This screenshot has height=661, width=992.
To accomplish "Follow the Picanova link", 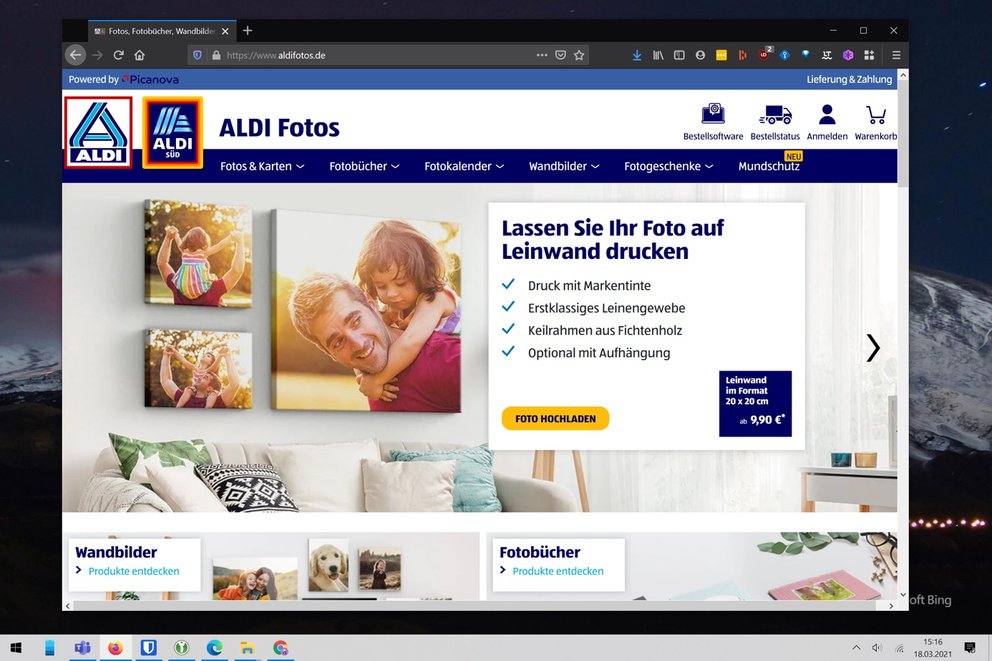I will pyautogui.click(x=151, y=79).
